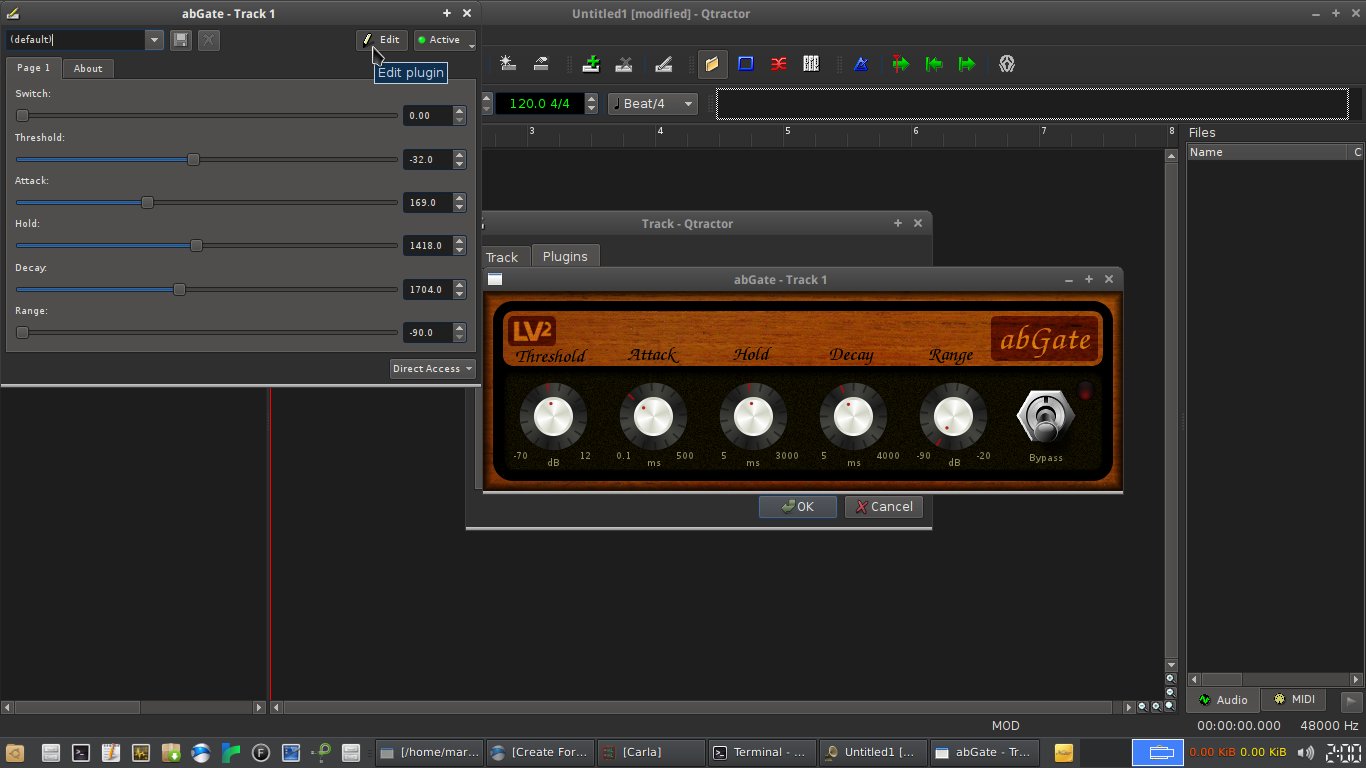
Task: Open the (default) preset dropdown
Action: click(154, 40)
